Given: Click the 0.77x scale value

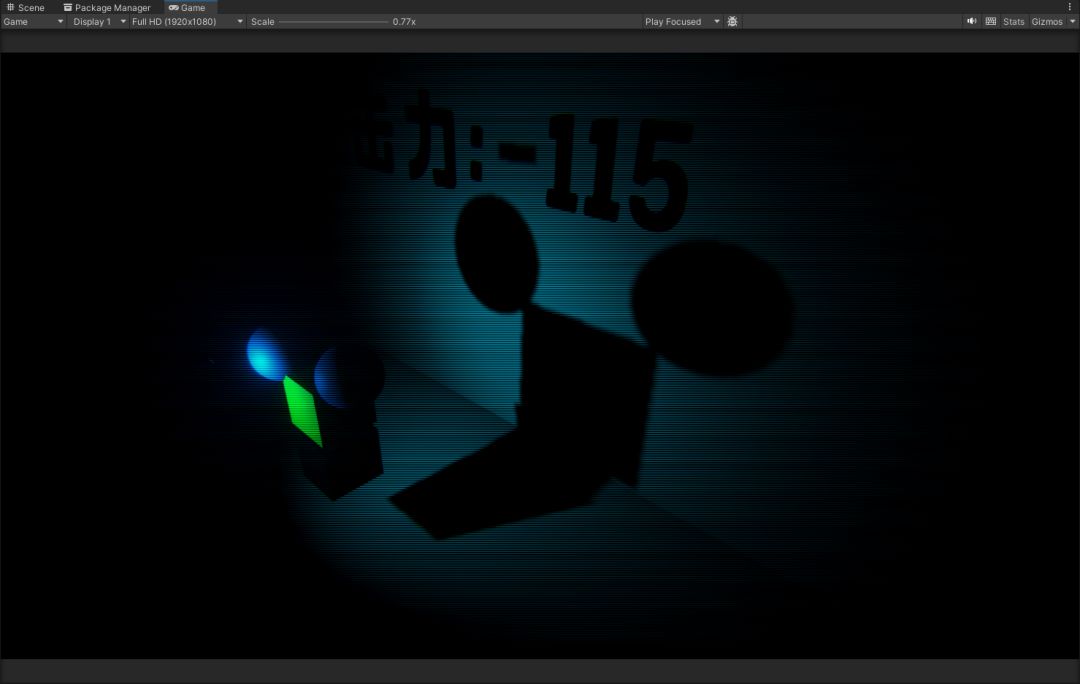Looking at the screenshot, I should [404, 22].
